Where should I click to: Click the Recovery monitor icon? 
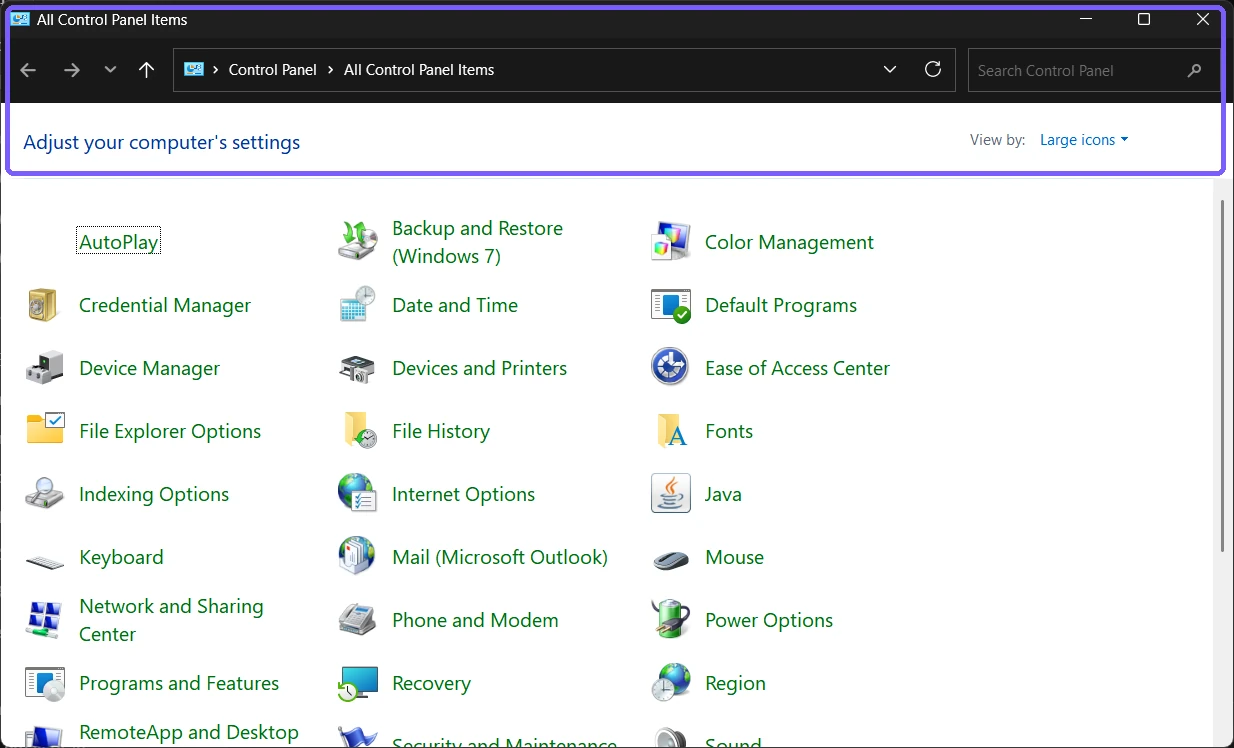(358, 684)
